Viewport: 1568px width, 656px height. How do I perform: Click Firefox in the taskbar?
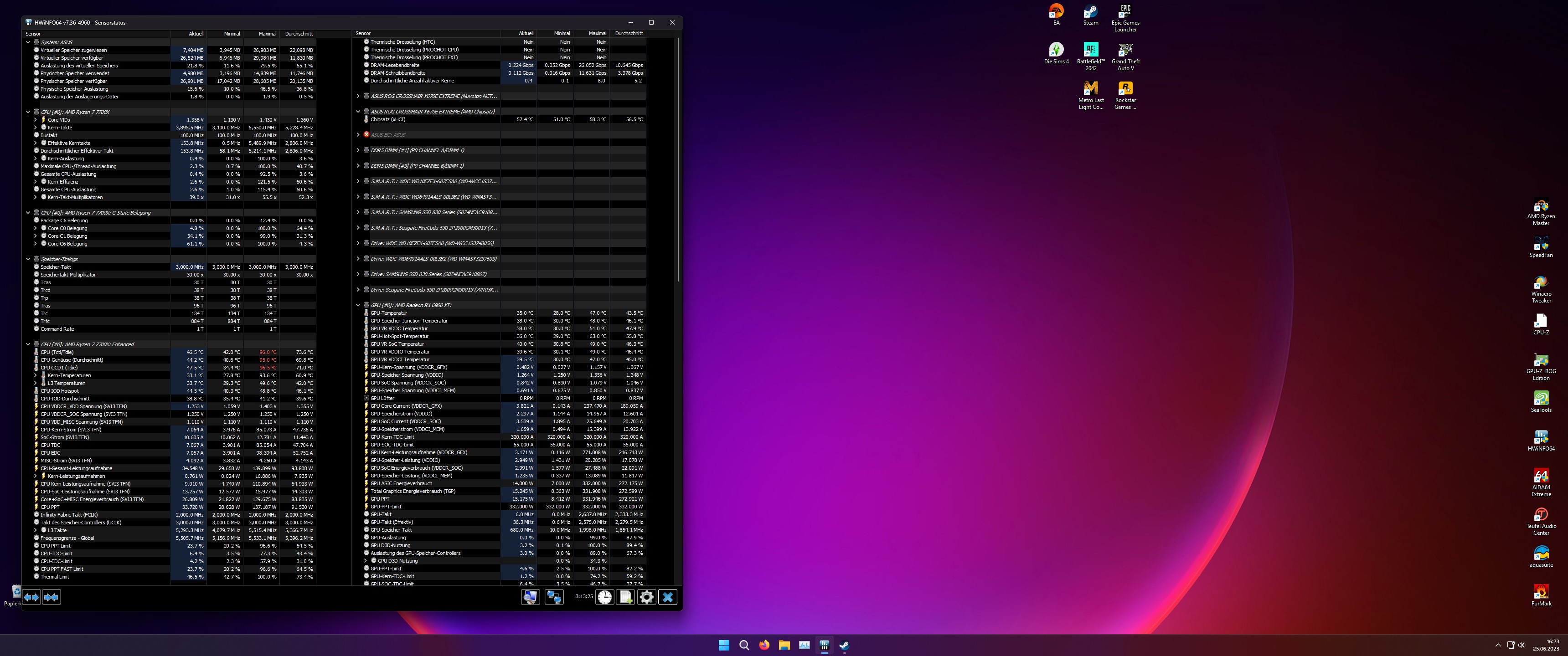(x=764, y=645)
